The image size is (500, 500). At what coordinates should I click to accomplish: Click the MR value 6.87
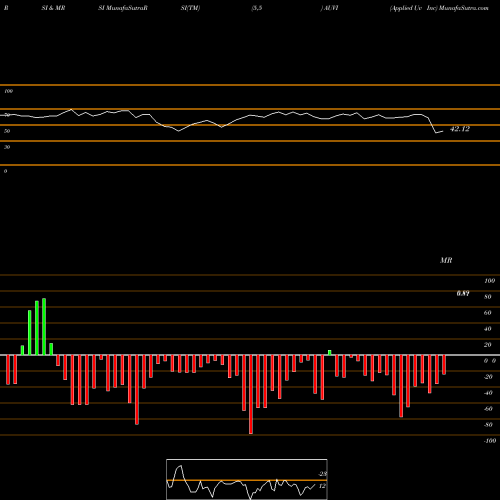(463, 293)
